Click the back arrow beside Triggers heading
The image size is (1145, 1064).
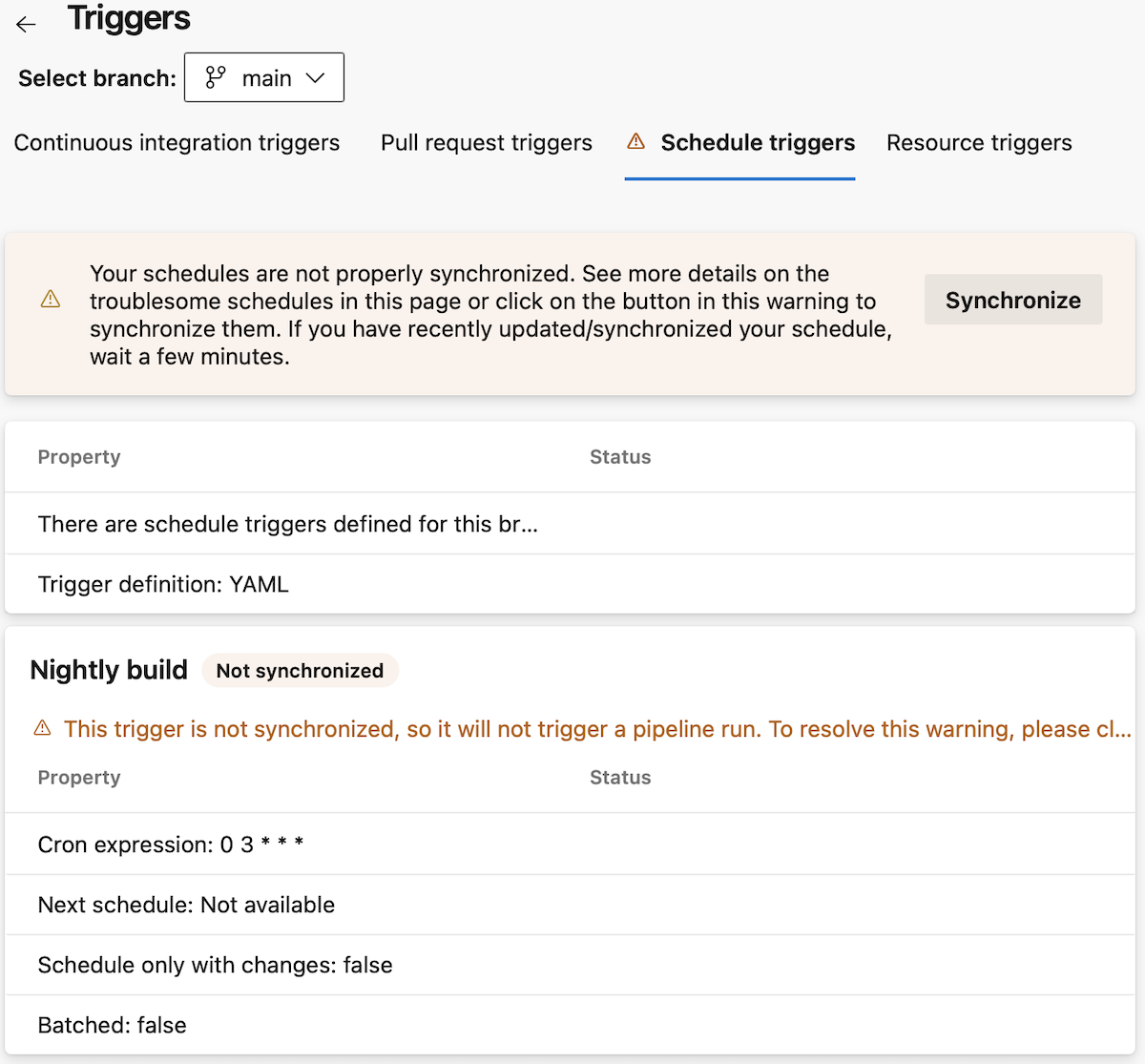[x=25, y=24]
